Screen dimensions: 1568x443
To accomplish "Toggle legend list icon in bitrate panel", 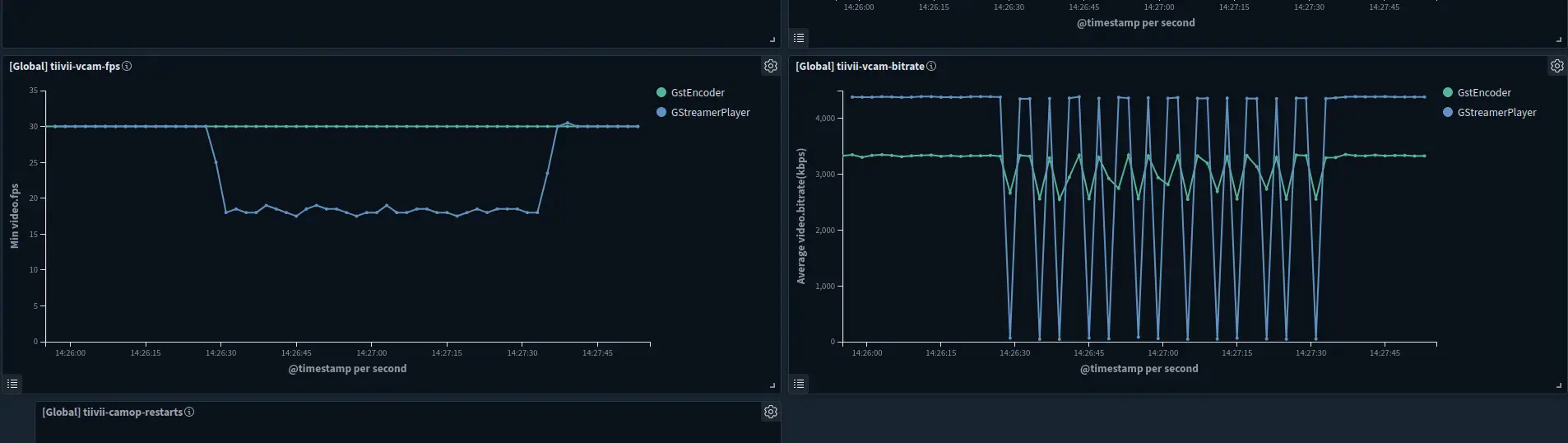I will pos(799,384).
